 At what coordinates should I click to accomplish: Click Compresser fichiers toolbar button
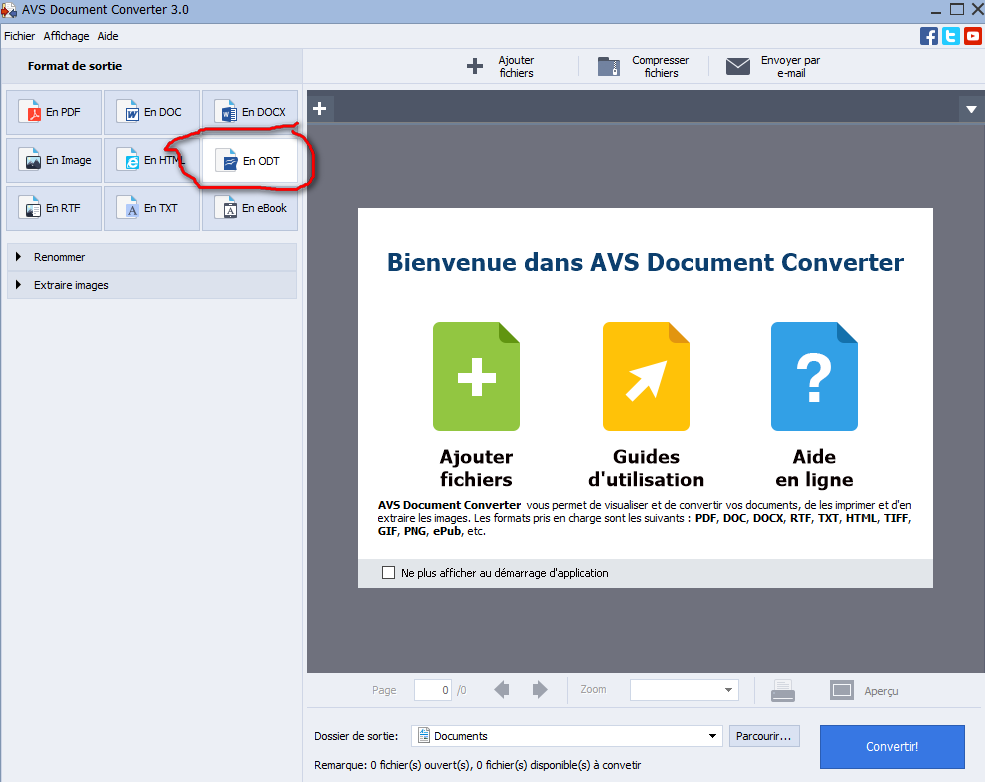coord(643,67)
